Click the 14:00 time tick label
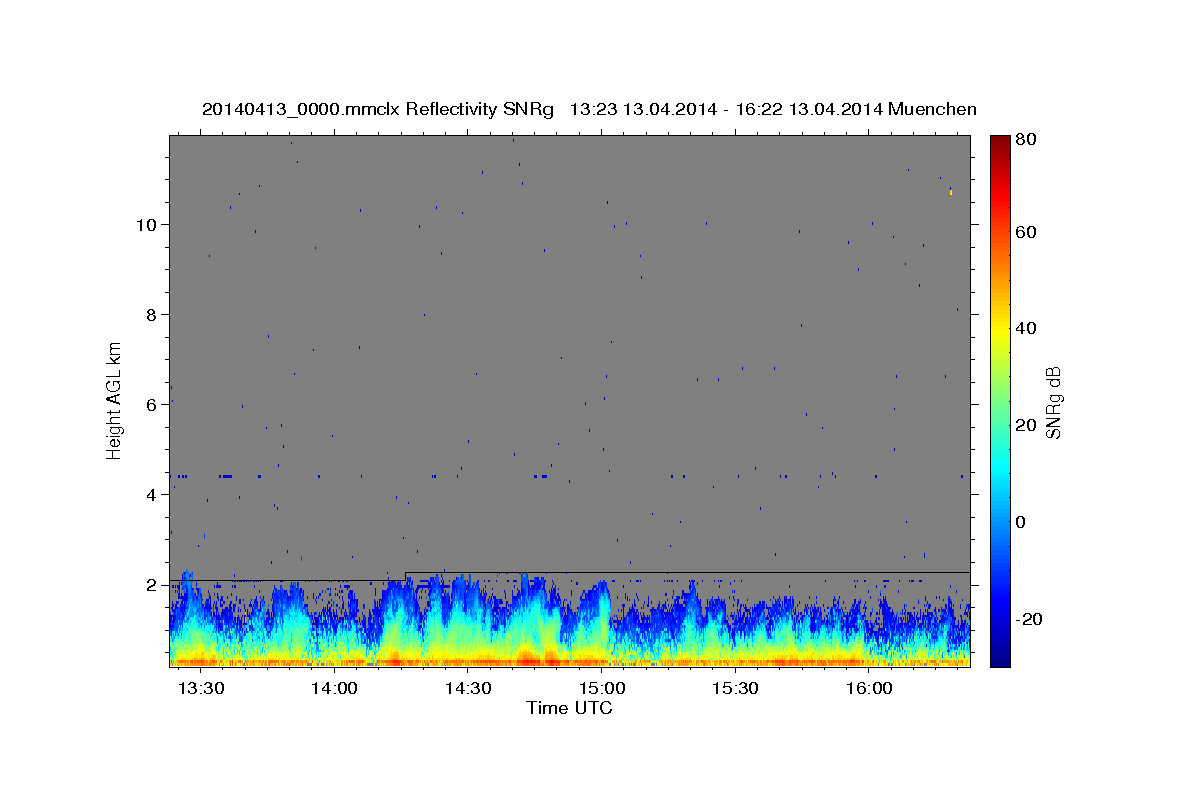1200x800 pixels. [x=334, y=689]
